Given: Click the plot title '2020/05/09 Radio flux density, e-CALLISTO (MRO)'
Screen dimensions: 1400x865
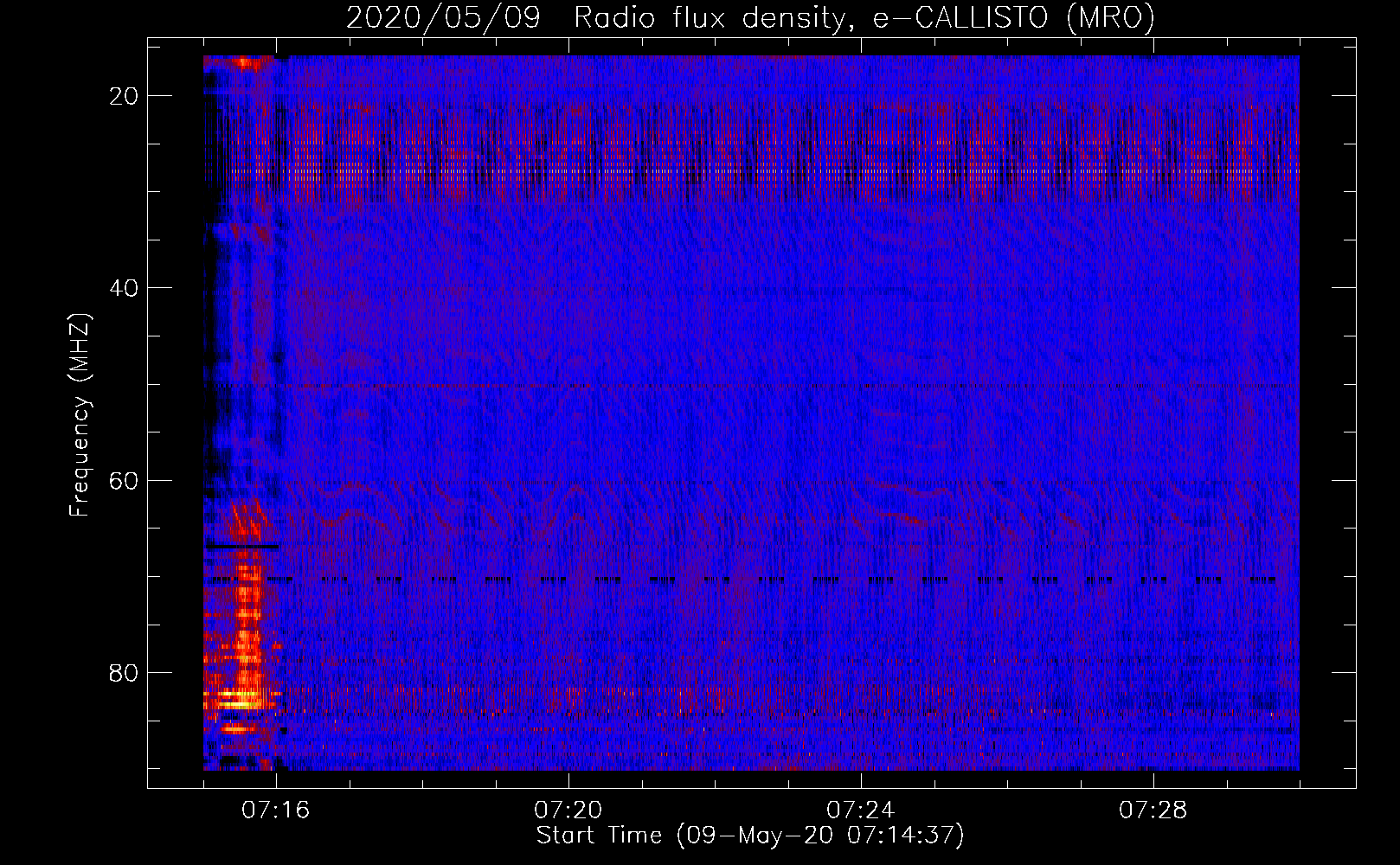Looking at the screenshot, I should tap(750, 17).
